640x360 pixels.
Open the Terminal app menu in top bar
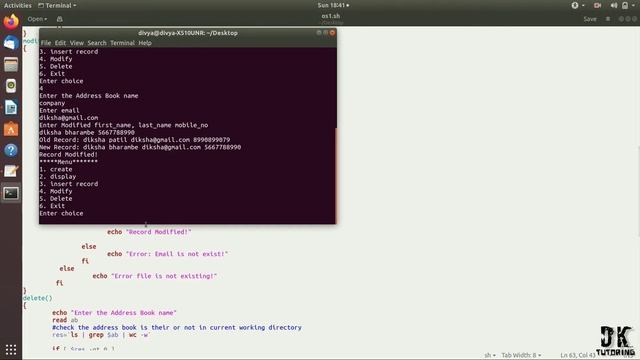pyautogui.click(x=57, y=5)
